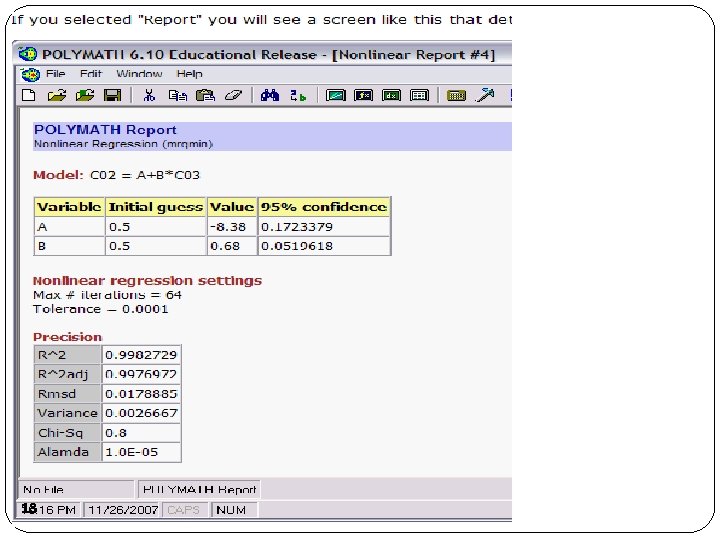Click the POLYMATH Report status bar panel
720x540 pixels.
tap(199, 489)
